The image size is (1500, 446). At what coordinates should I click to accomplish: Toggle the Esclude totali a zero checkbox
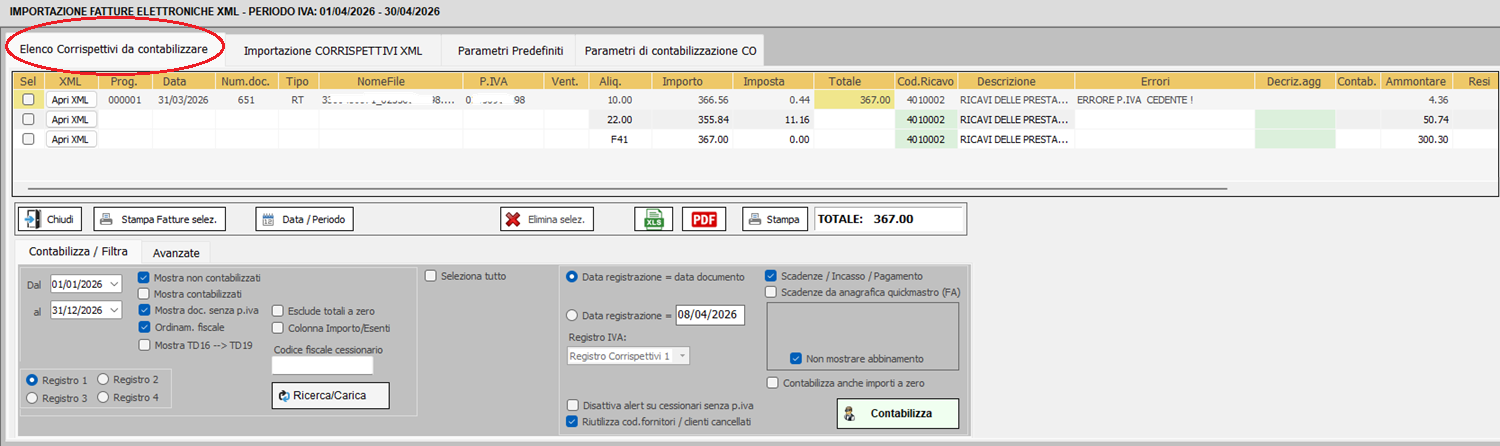coord(278,311)
